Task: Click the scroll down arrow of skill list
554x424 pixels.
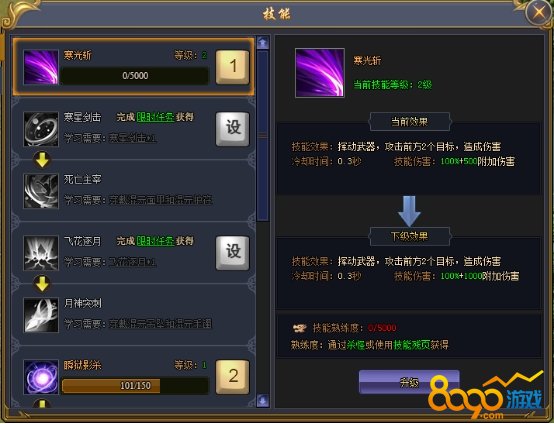Action: [263, 401]
